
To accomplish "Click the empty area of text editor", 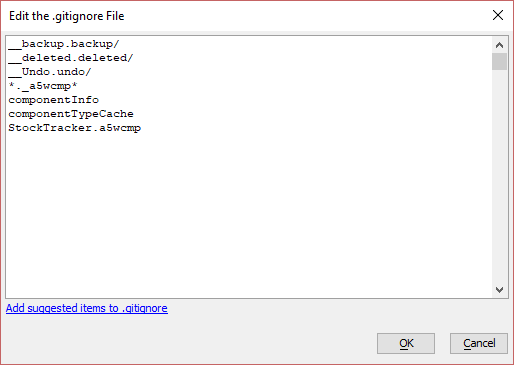I will 249,213.
